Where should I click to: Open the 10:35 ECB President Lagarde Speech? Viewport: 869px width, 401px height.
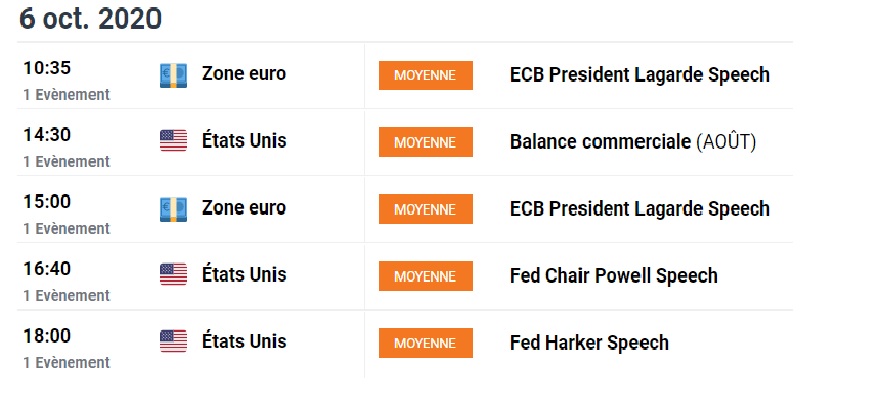(x=639, y=75)
